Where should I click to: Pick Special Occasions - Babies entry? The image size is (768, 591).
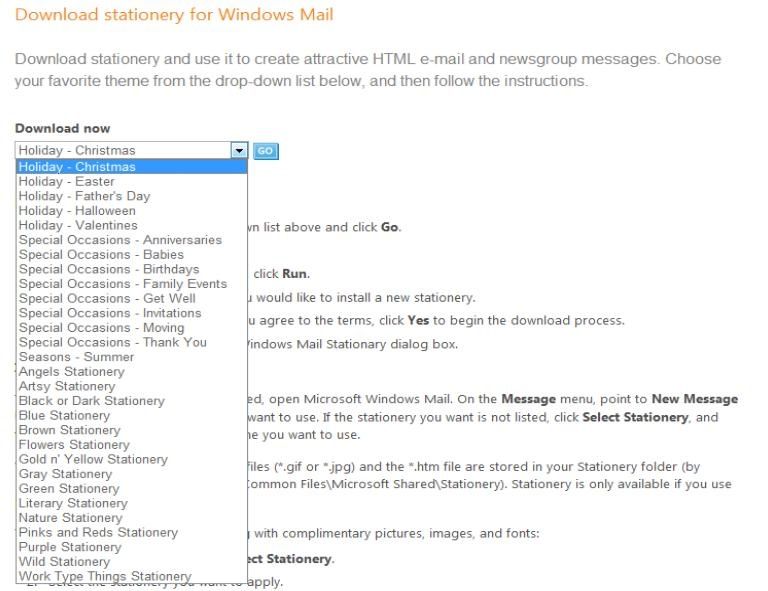(x=101, y=254)
